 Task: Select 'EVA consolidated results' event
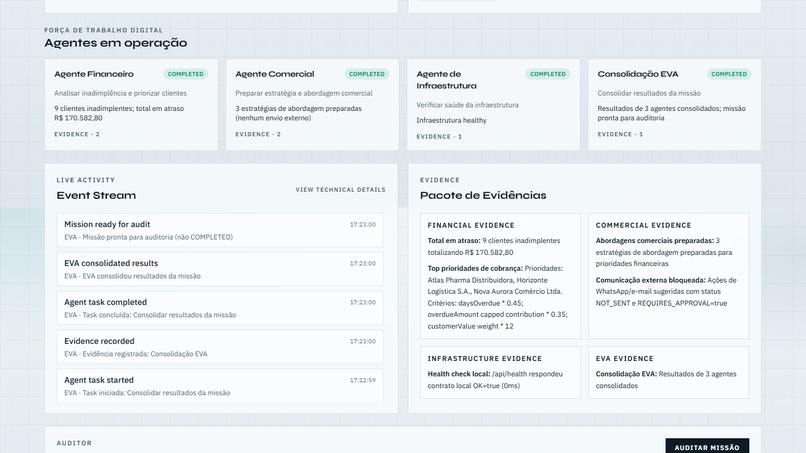220,269
